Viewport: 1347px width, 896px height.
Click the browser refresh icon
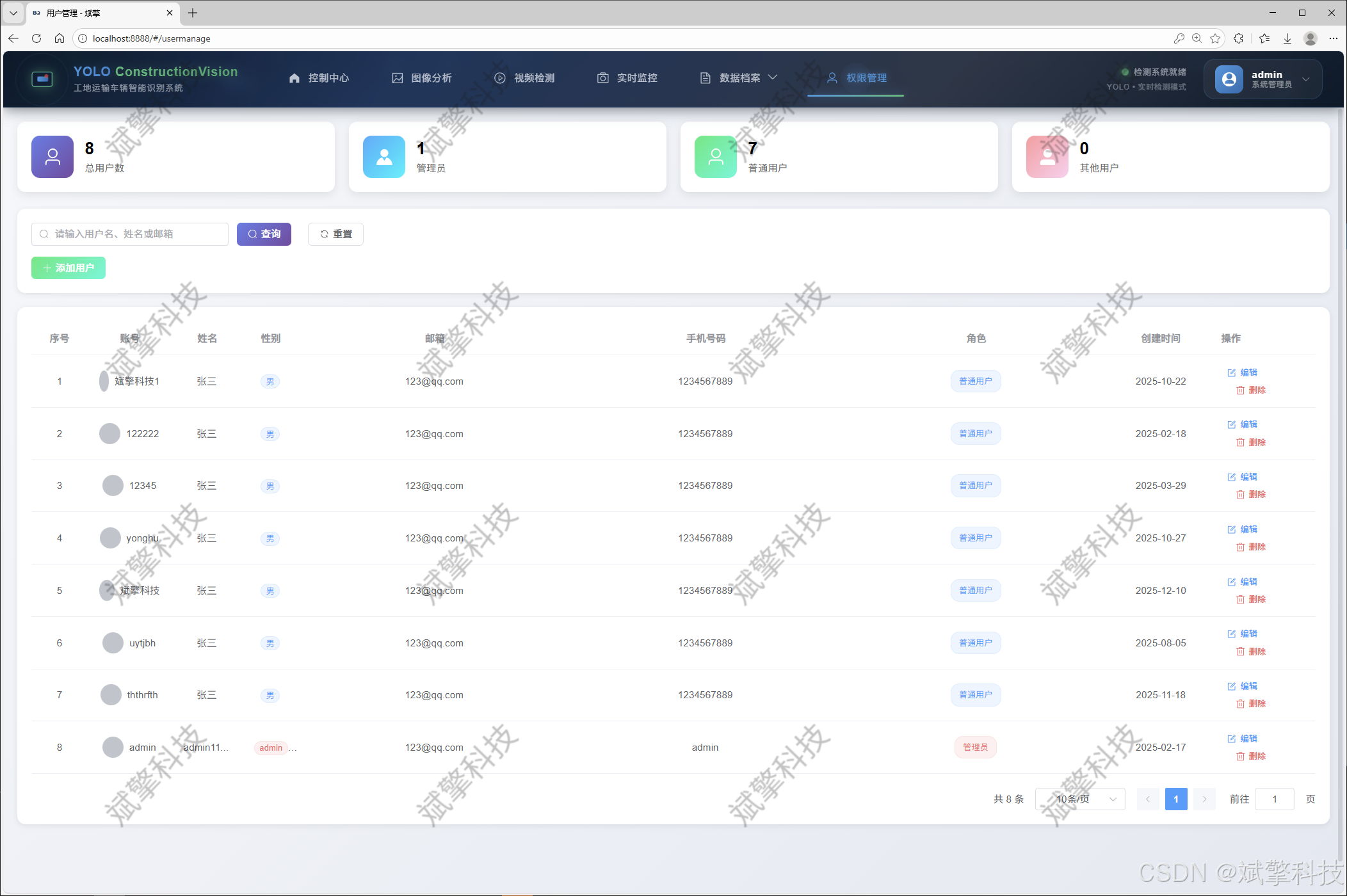click(x=36, y=38)
